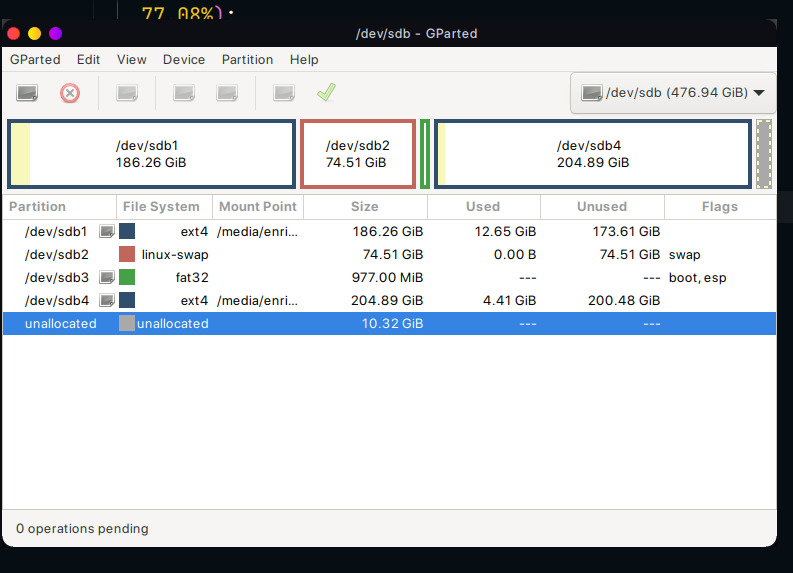
Task: Click the 12.65 GiB used value
Action: (x=505, y=232)
